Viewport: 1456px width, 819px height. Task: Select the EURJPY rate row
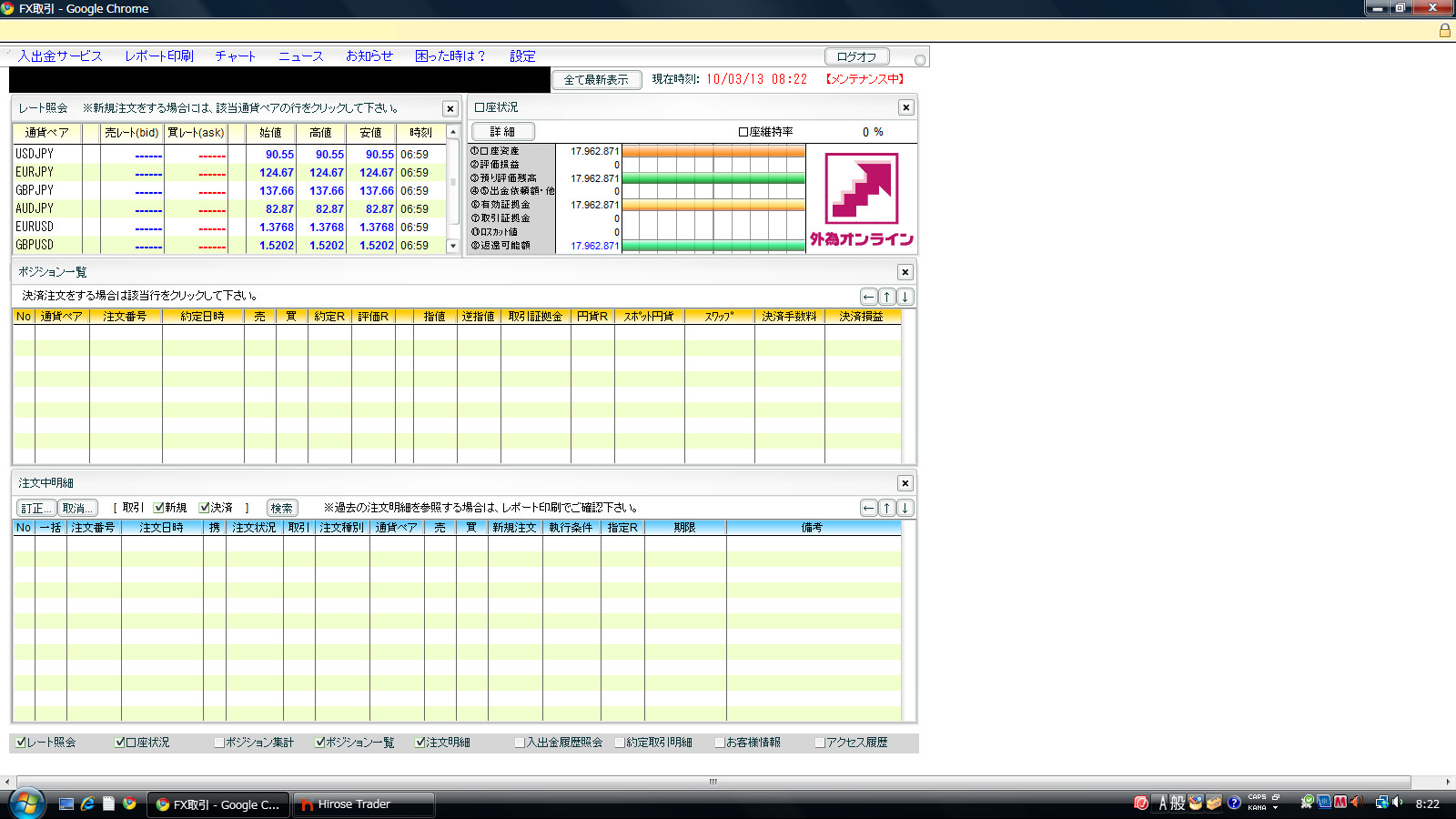tap(230, 173)
